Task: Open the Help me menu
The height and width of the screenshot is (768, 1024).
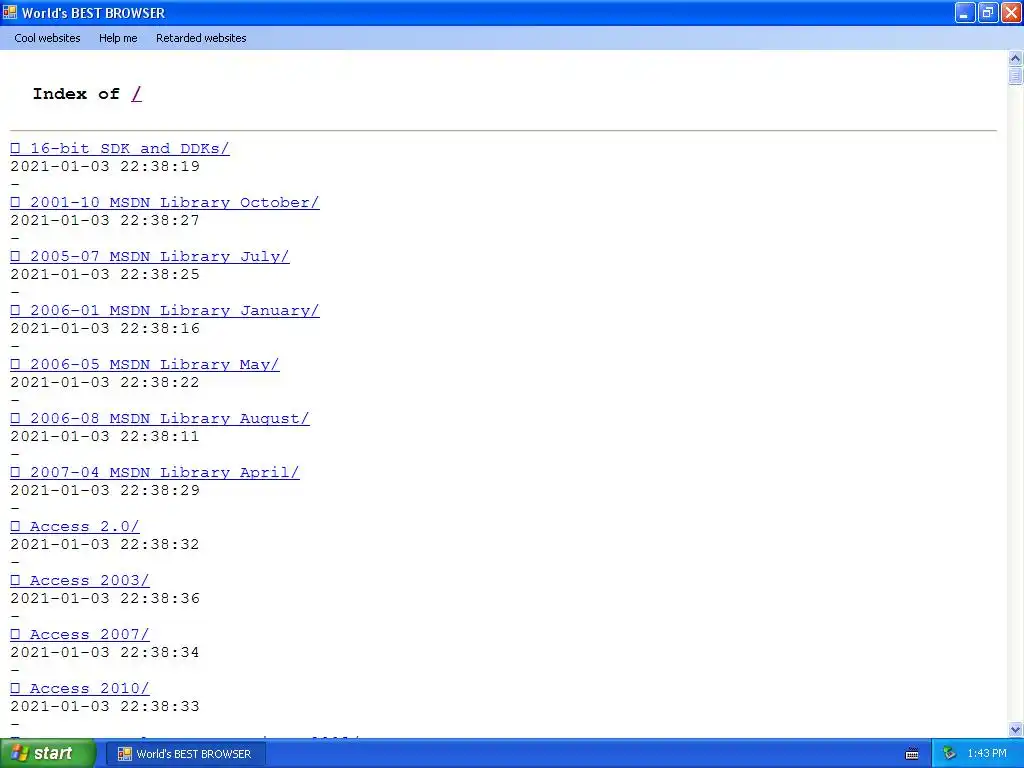Action: 118,38
